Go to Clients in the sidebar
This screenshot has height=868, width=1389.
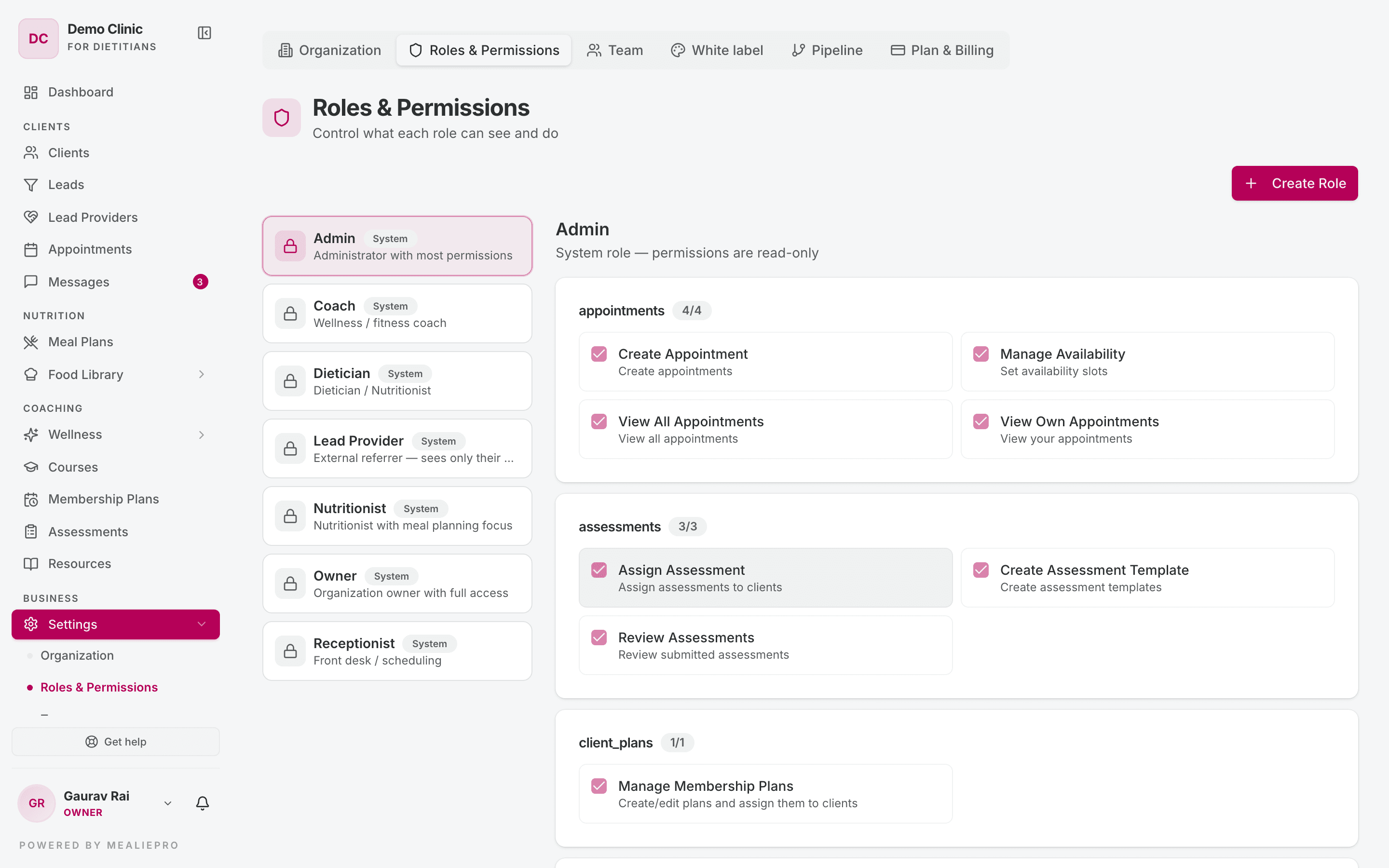click(x=115, y=153)
